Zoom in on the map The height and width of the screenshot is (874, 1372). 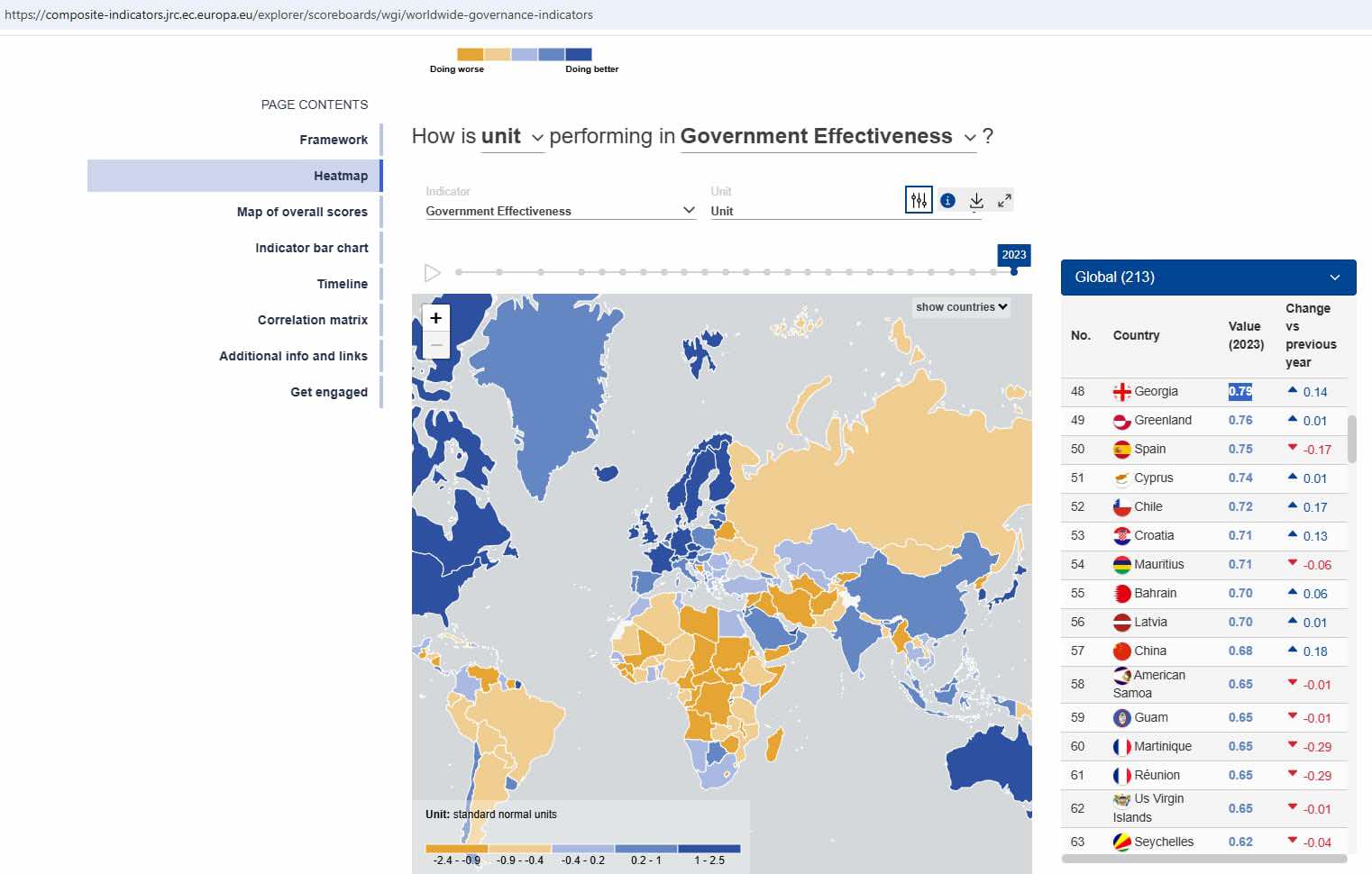point(435,318)
